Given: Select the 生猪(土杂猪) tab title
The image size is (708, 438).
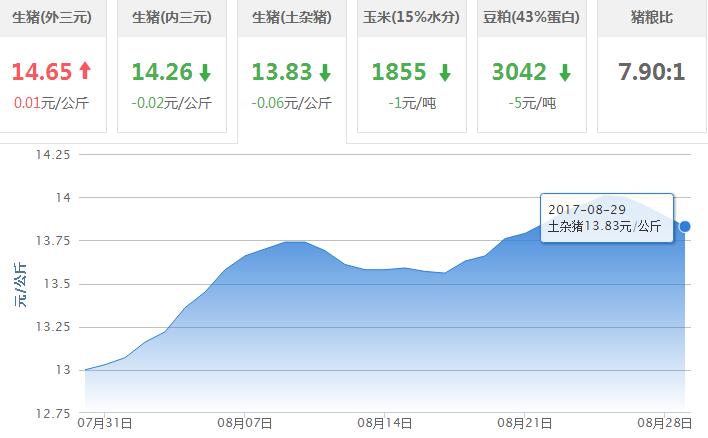Looking at the screenshot, I should point(295,17).
